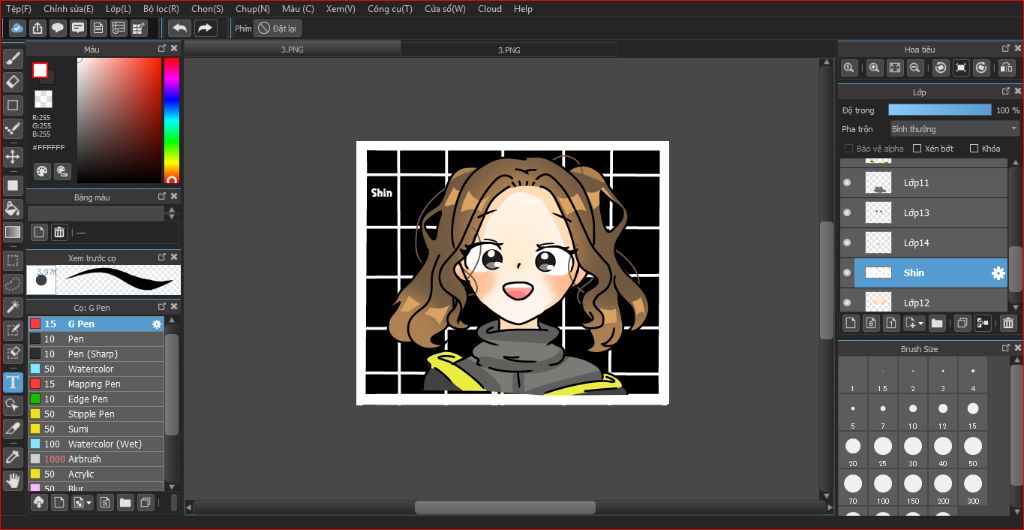
Task: Click the rainbow hue slider
Action: (171, 120)
